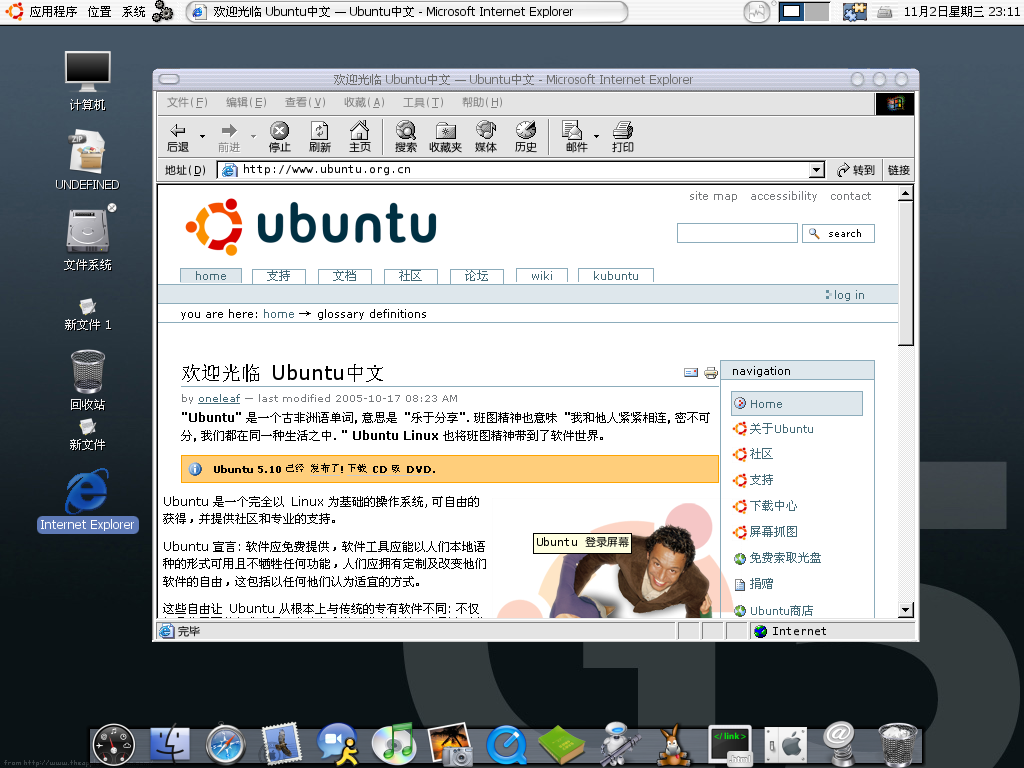Click the vertical scrollbar up arrow
1024x768 pixels.
[905, 194]
